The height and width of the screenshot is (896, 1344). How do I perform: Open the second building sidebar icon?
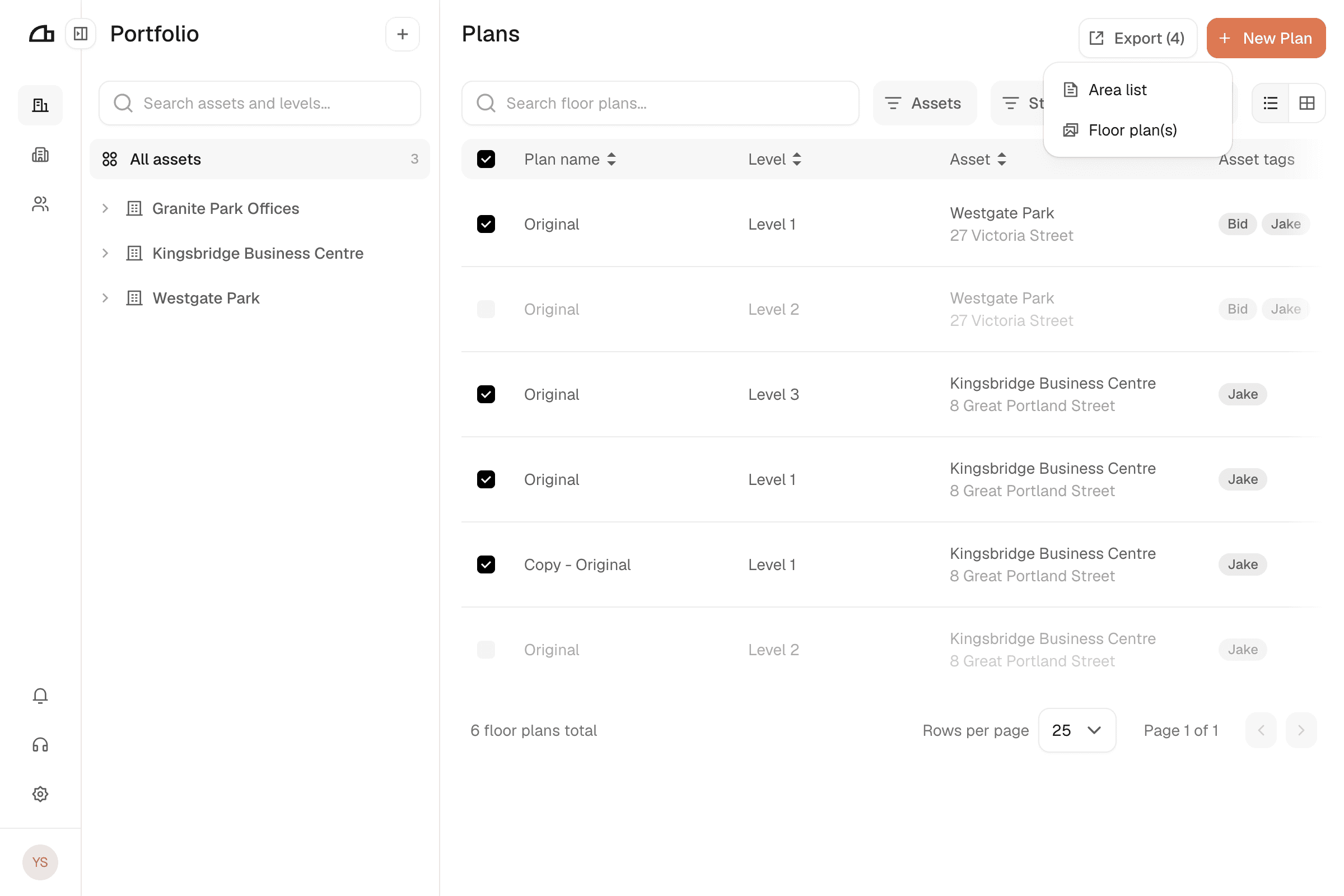pyautogui.click(x=40, y=155)
